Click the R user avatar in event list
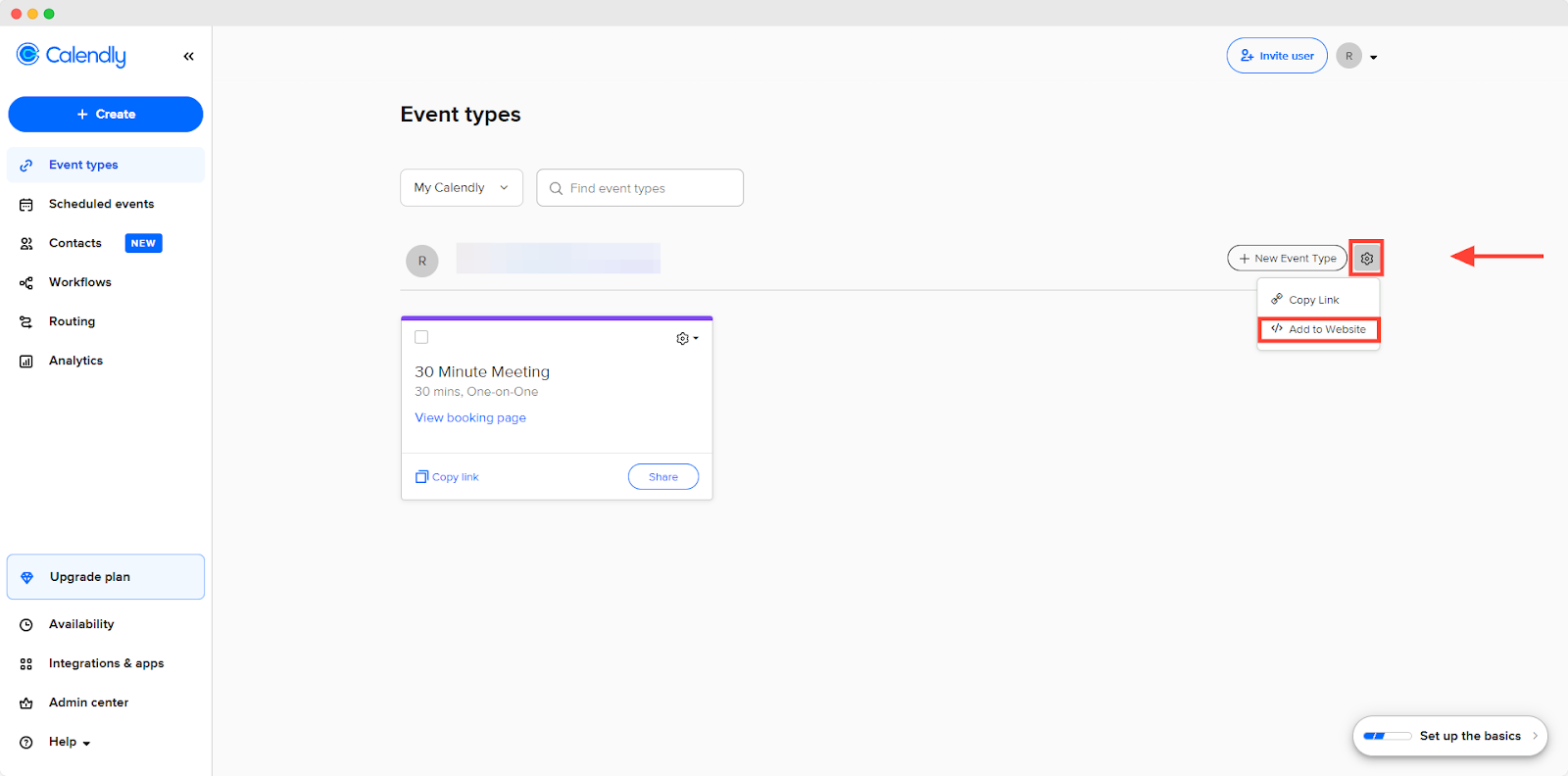The height and width of the screenshot is (776, 1568). 422,261
